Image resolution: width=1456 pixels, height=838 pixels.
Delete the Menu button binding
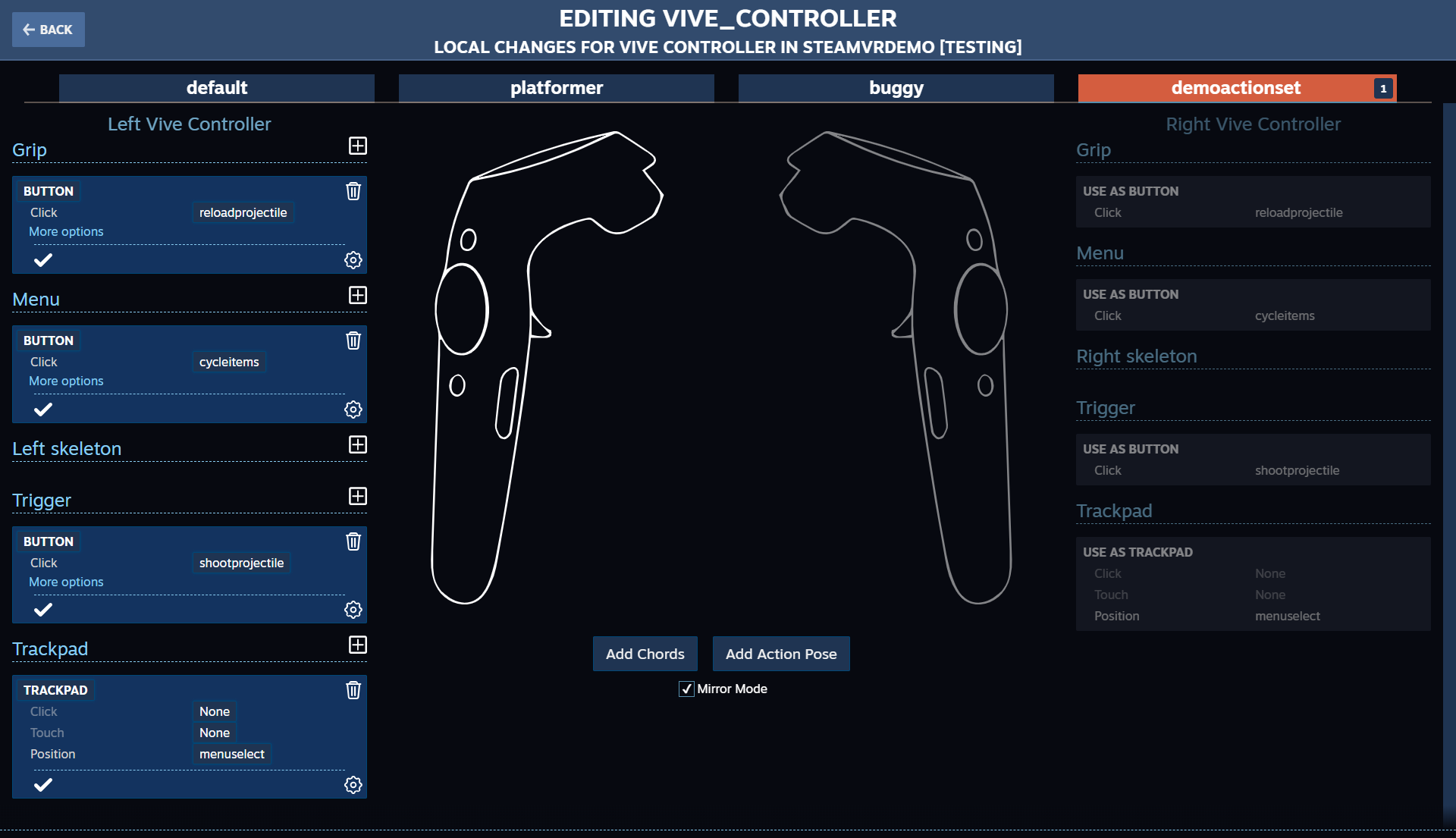click(x=353, y=341)
